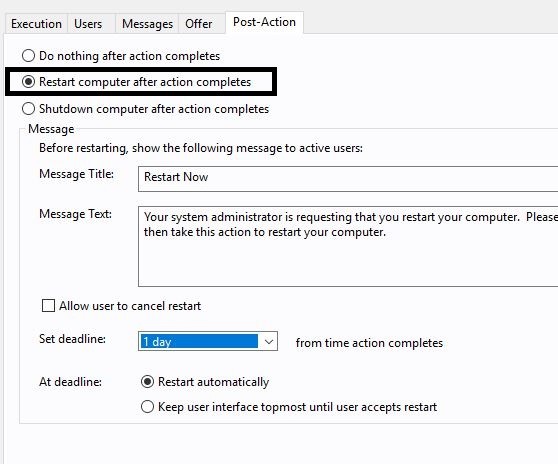558x464 pixels.
Task: Click the Message Text label
Action: pyautogui.click(x=75, y=214)
